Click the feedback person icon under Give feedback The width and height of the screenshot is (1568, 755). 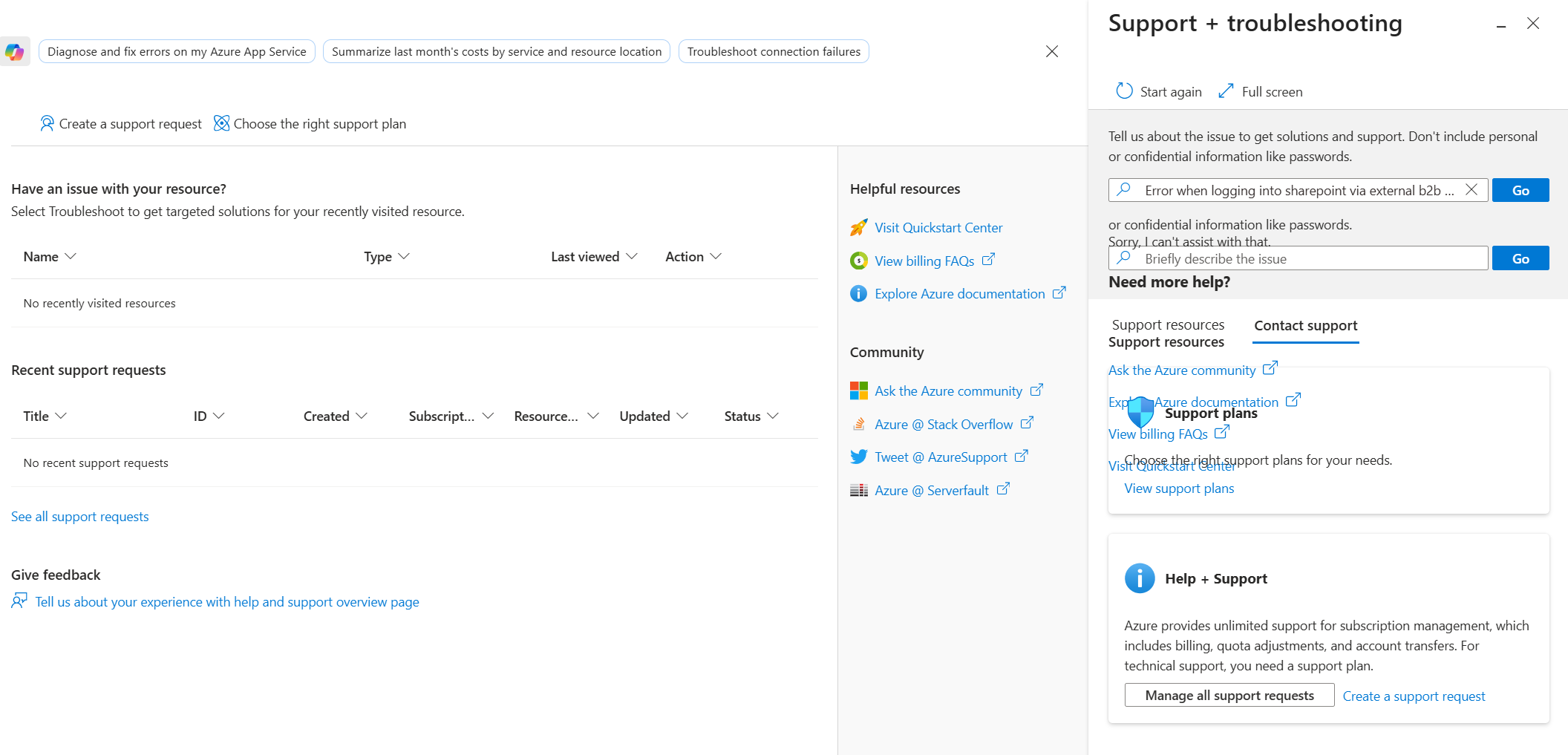point(19,601)
